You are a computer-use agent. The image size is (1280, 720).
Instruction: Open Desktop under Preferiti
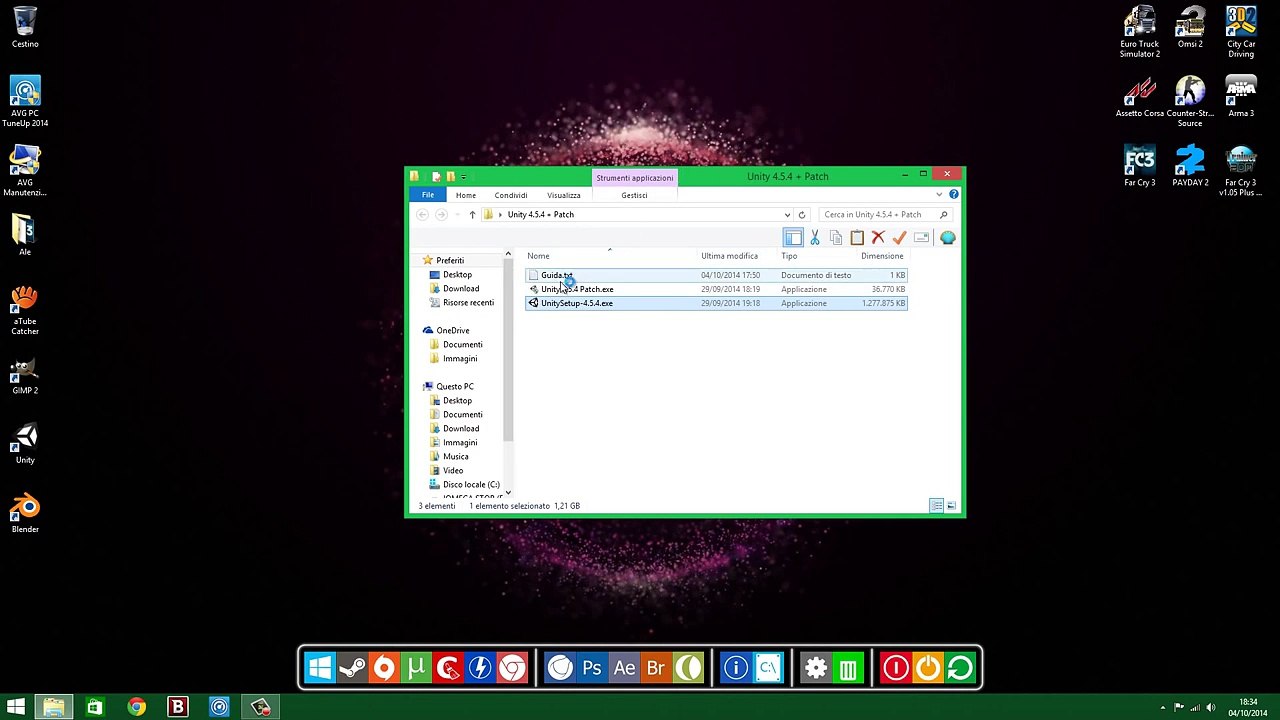click(x=457, y=275)
